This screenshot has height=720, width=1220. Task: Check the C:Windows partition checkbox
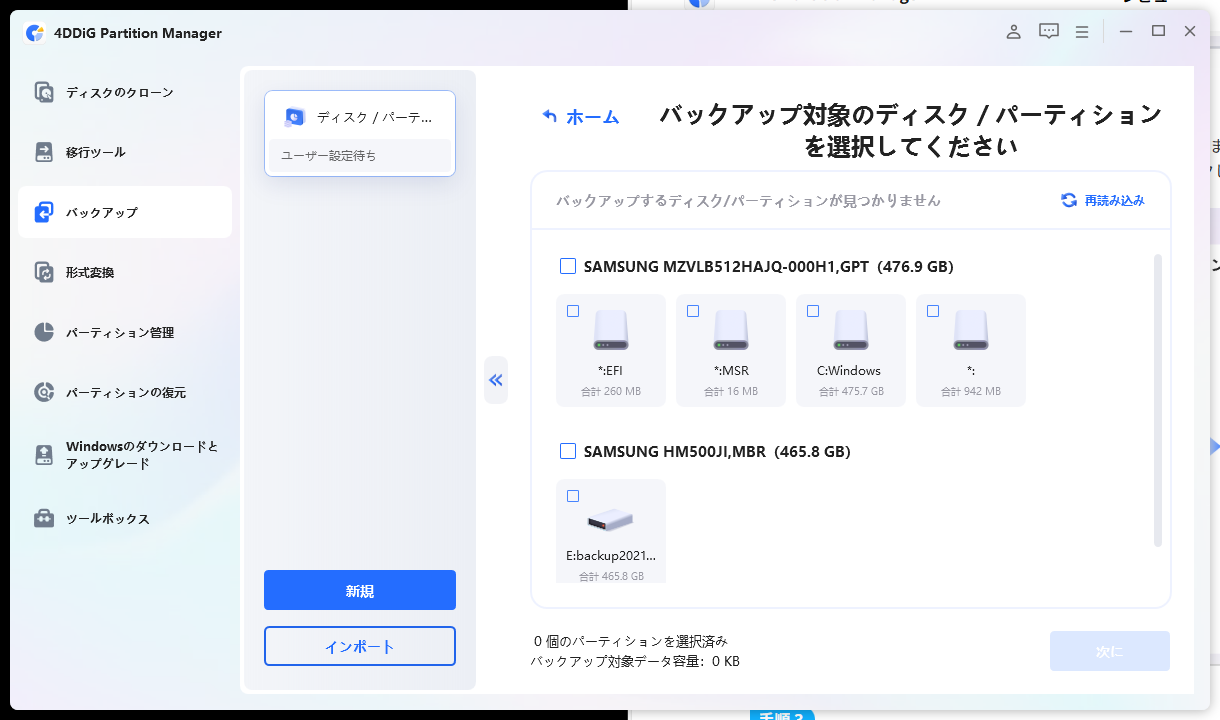tap(813, 311)
